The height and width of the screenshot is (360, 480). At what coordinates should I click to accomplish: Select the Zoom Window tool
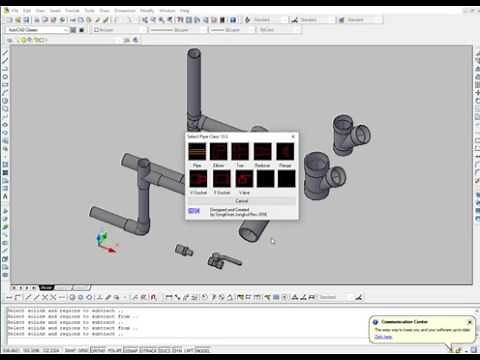161,20
